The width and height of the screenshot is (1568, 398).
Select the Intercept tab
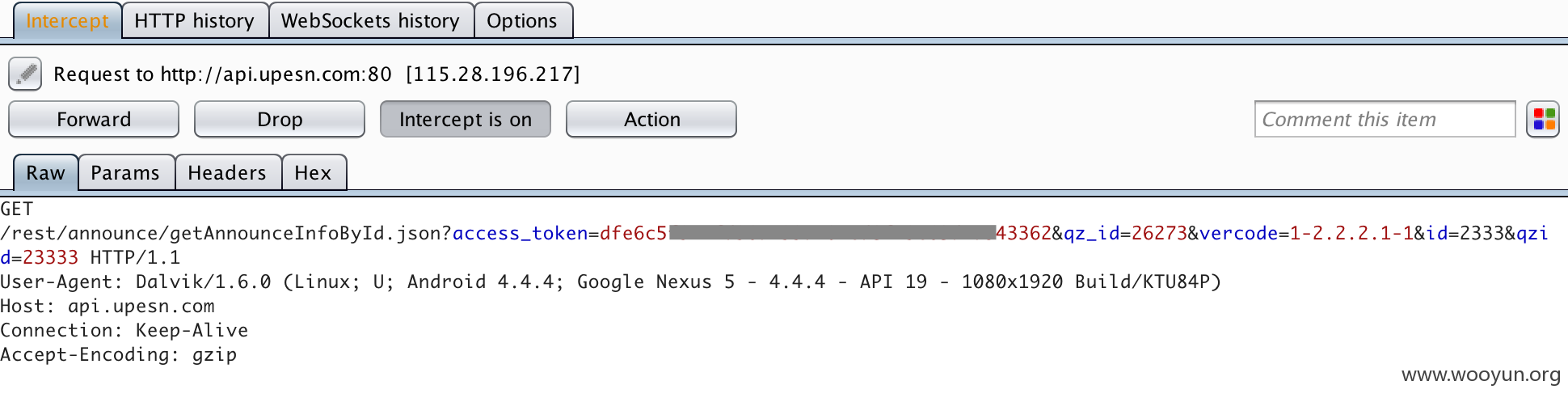(x=67, y=21)
